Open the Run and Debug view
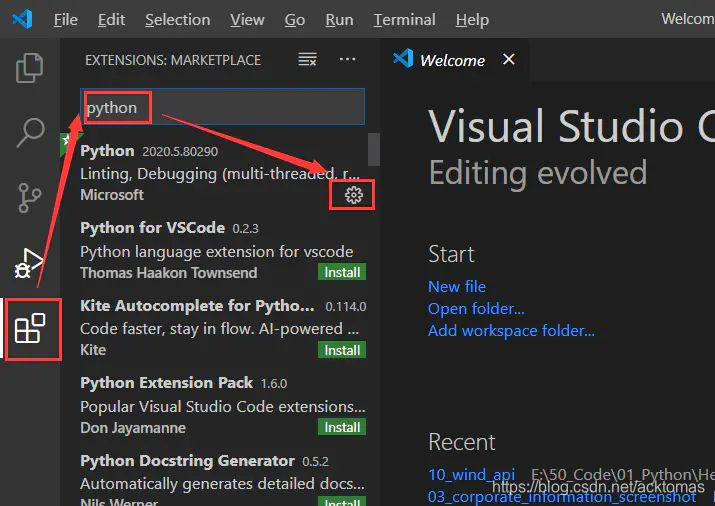715x506 pixels. tap(28, 263)
